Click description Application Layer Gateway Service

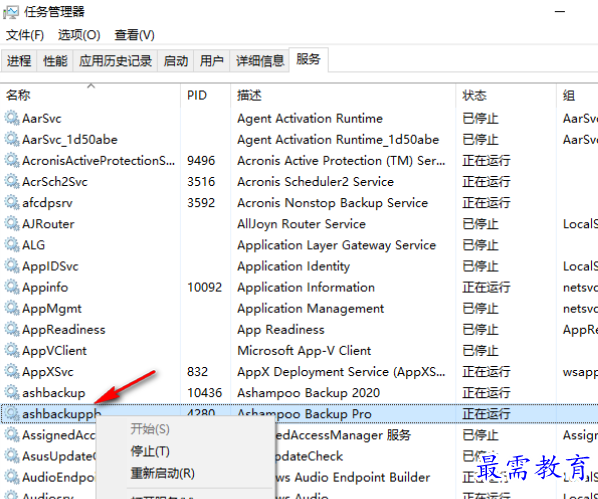336,245
